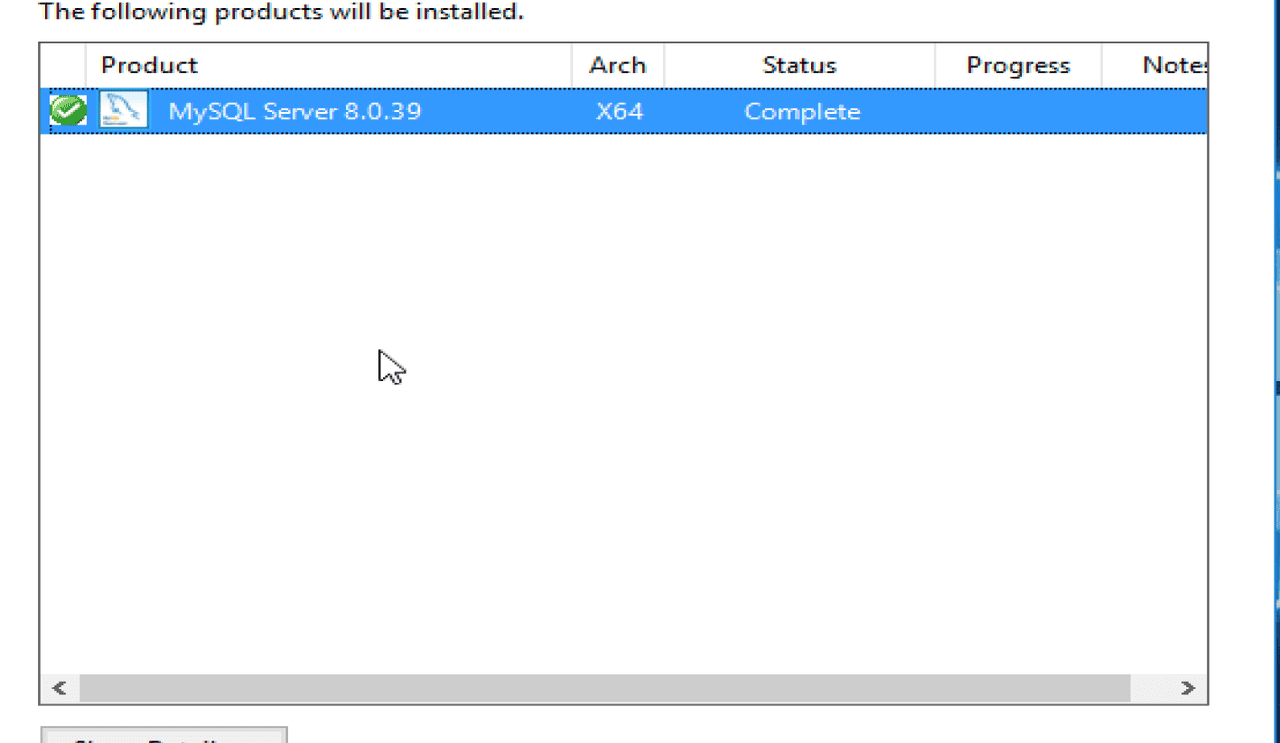Click the green checkmark status icon

click(x=68, y=111)
